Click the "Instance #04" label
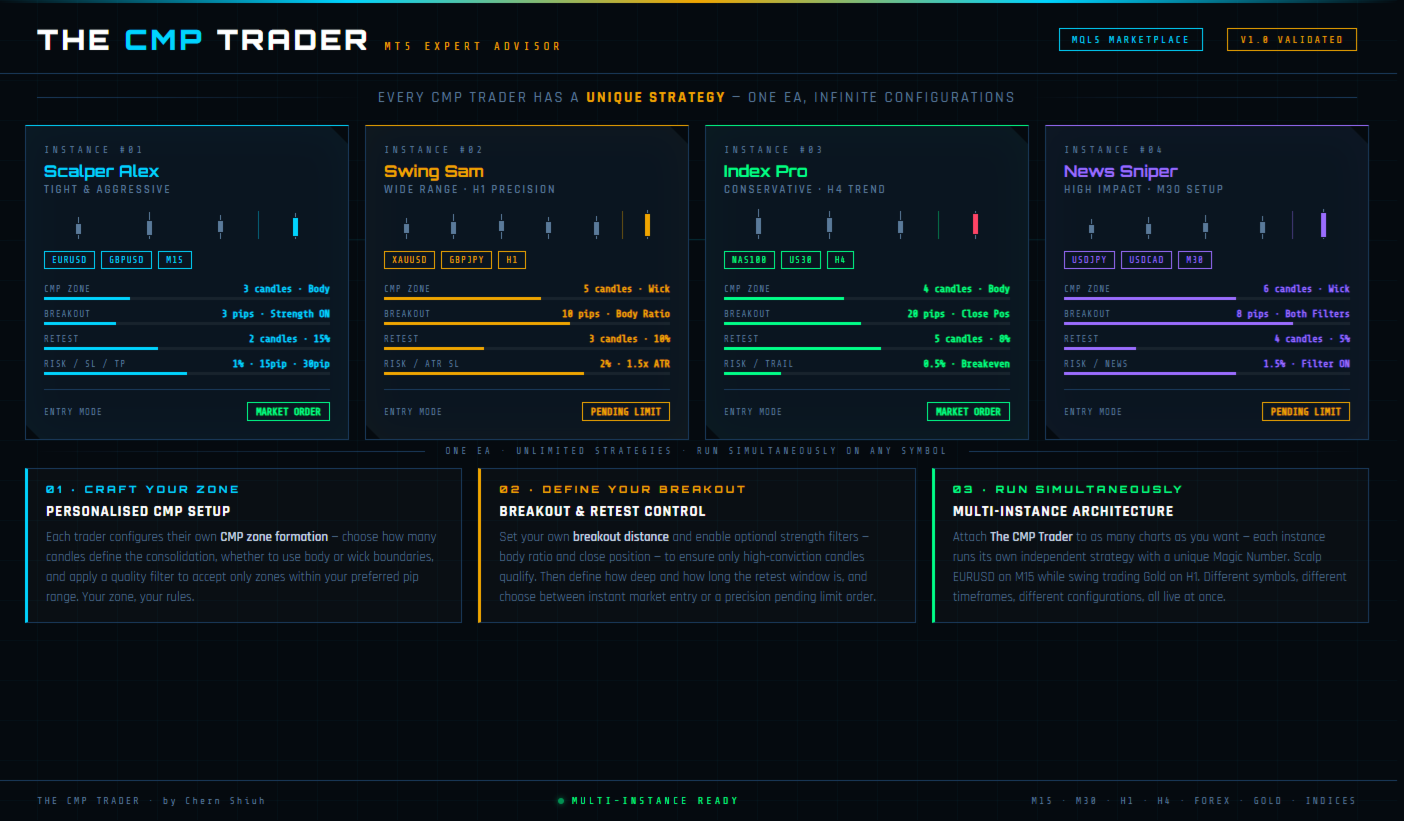Viewport: 1404px width, 821px height. (1114, 150)
